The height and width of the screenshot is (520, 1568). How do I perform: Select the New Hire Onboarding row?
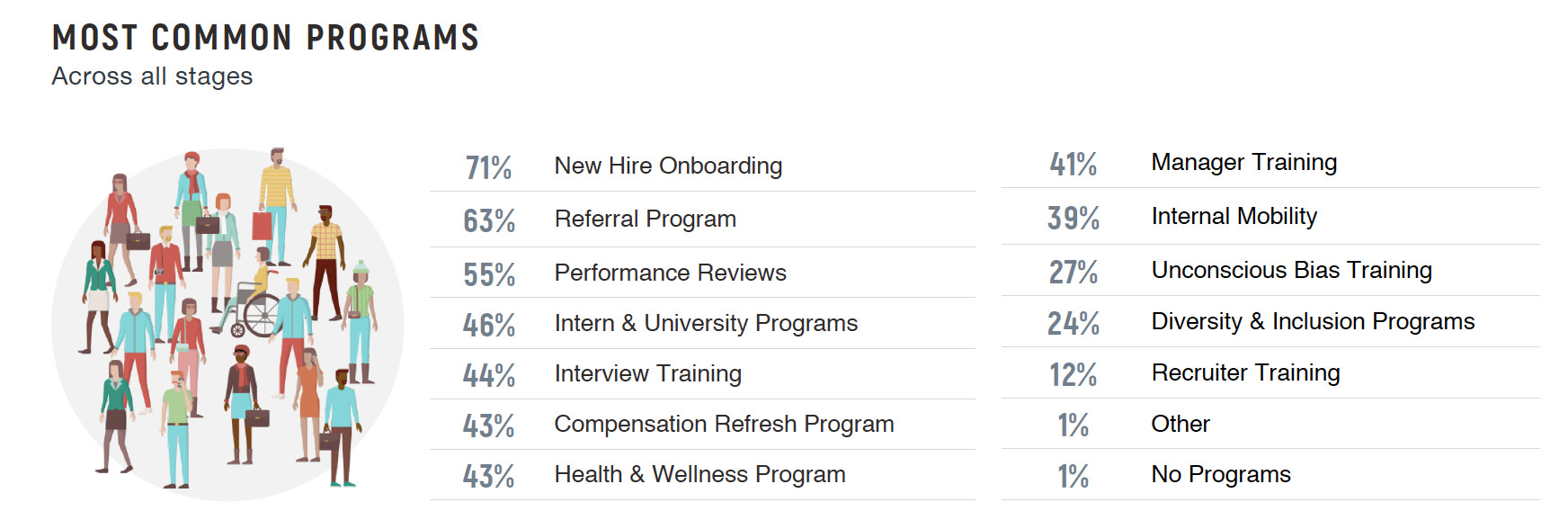coord(702,166)
